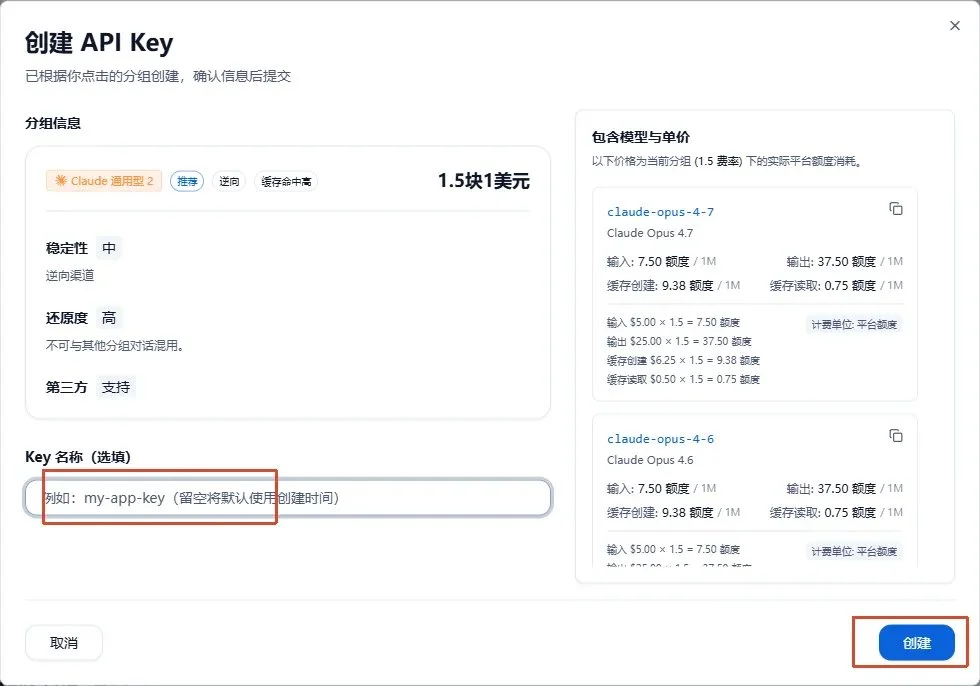Close the 创建 API Key dialog
The width and height of the screenshot is (980, 686).
954,26
